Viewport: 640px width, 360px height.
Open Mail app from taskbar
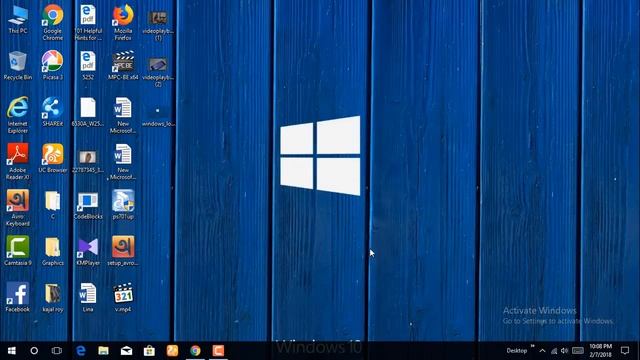(126, 351)
